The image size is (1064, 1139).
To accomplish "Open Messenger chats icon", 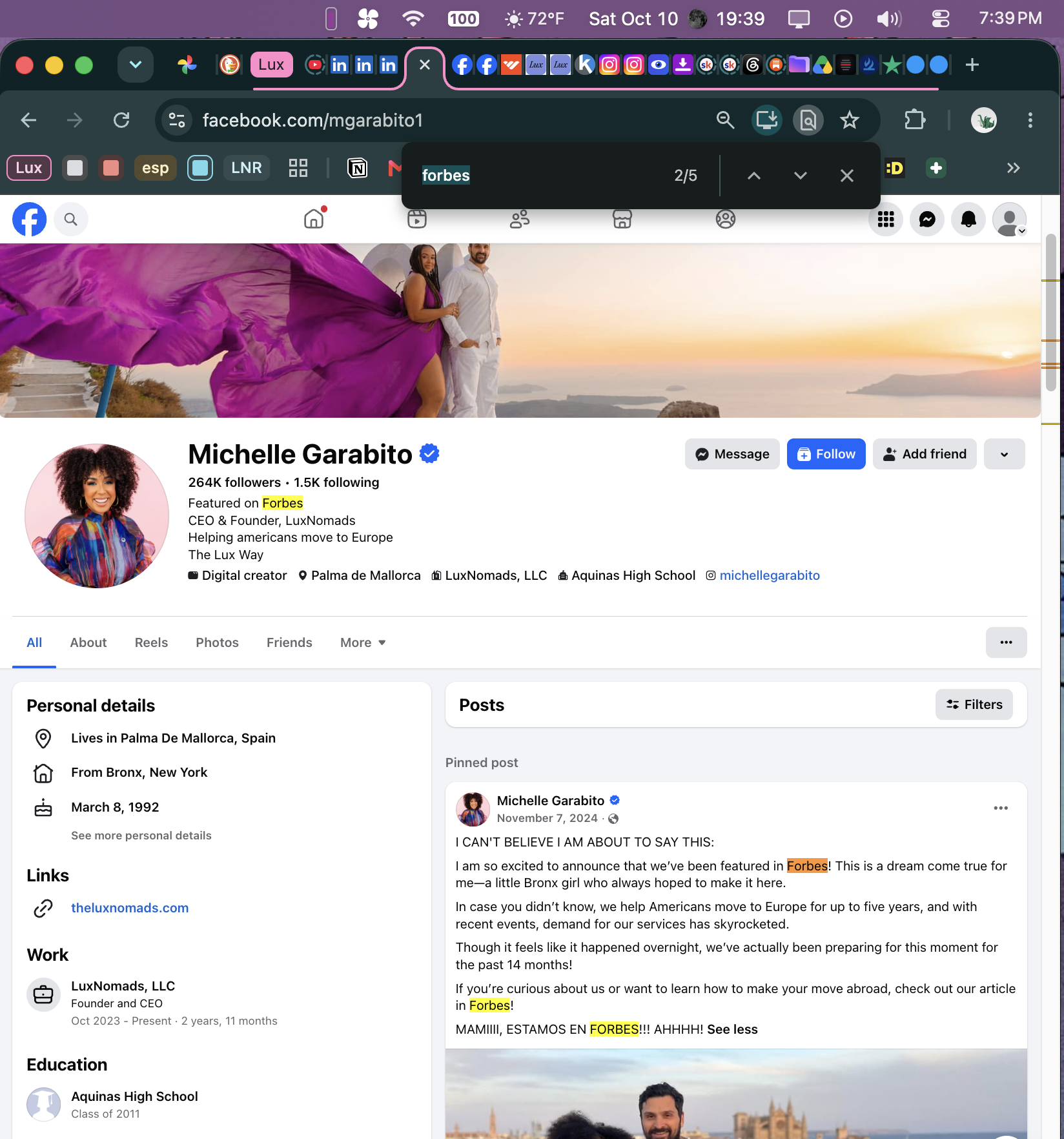I will (927, 220).
